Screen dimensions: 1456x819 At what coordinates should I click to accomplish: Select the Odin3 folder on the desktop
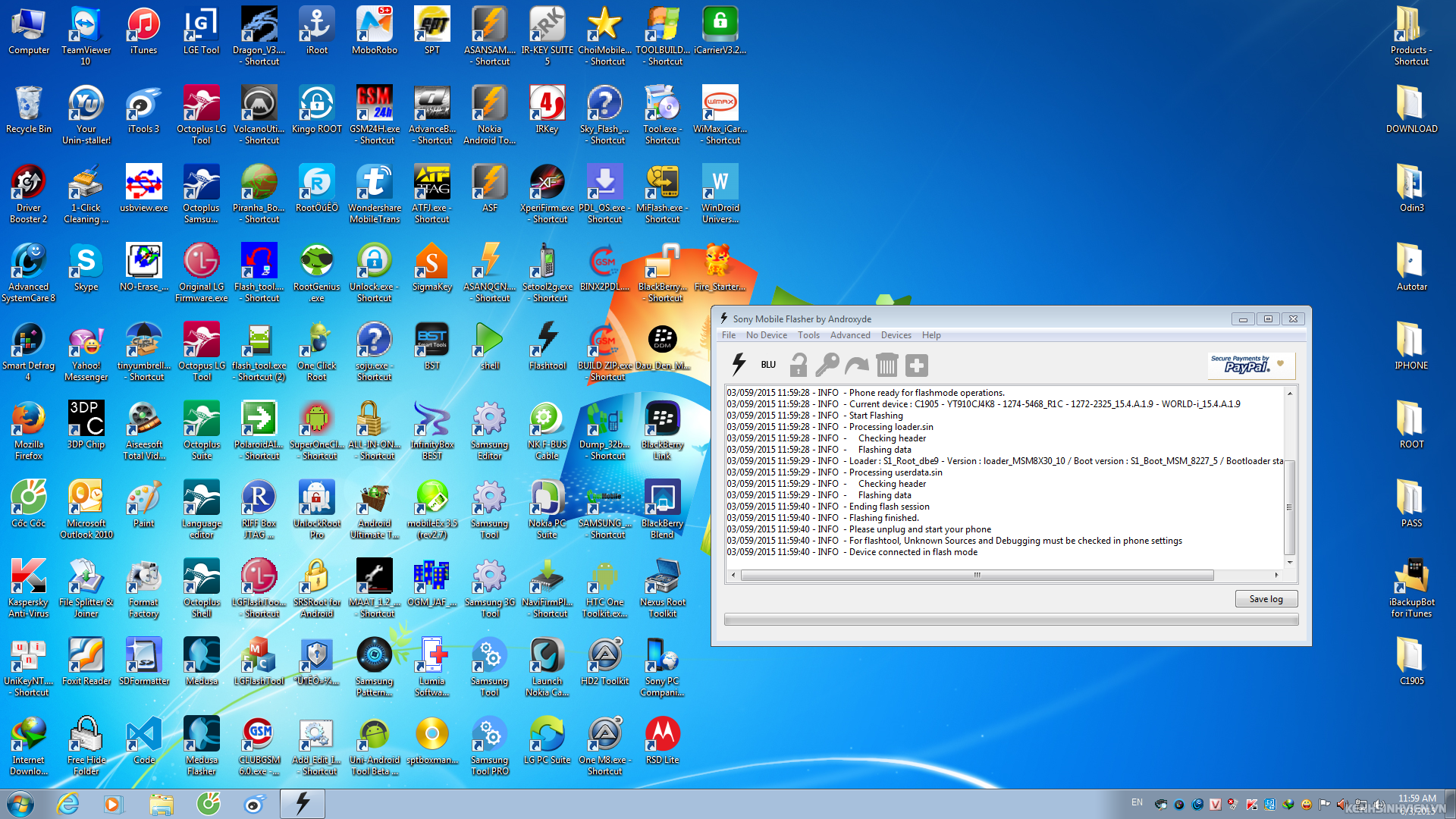coord(1411,188)
